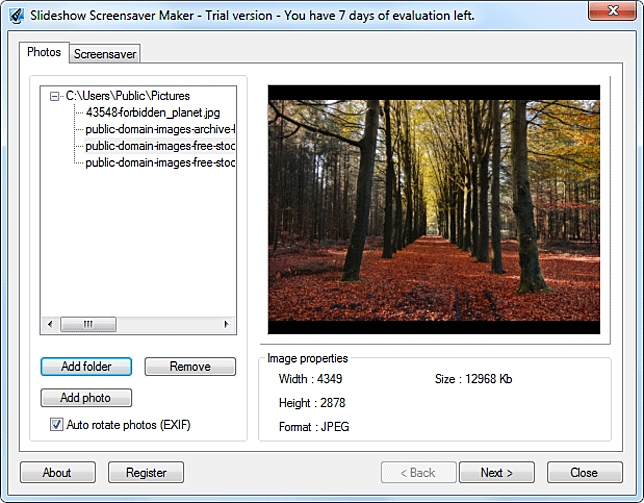
Task: Click the Slideshow Screensaver Maker title bar icon
Action: click(x=17, y=16)
